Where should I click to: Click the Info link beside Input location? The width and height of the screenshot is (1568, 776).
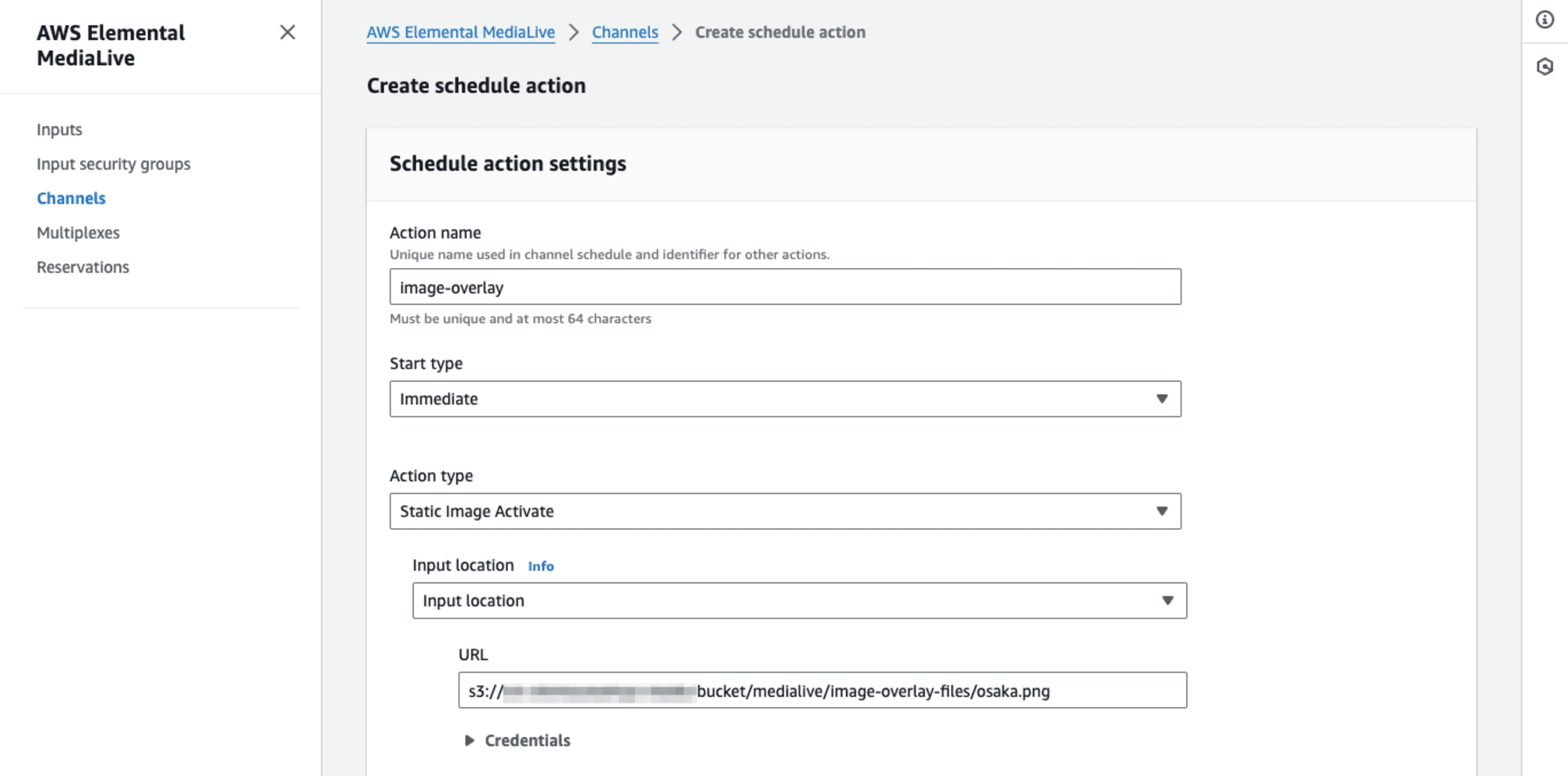(x=541, y=566)
